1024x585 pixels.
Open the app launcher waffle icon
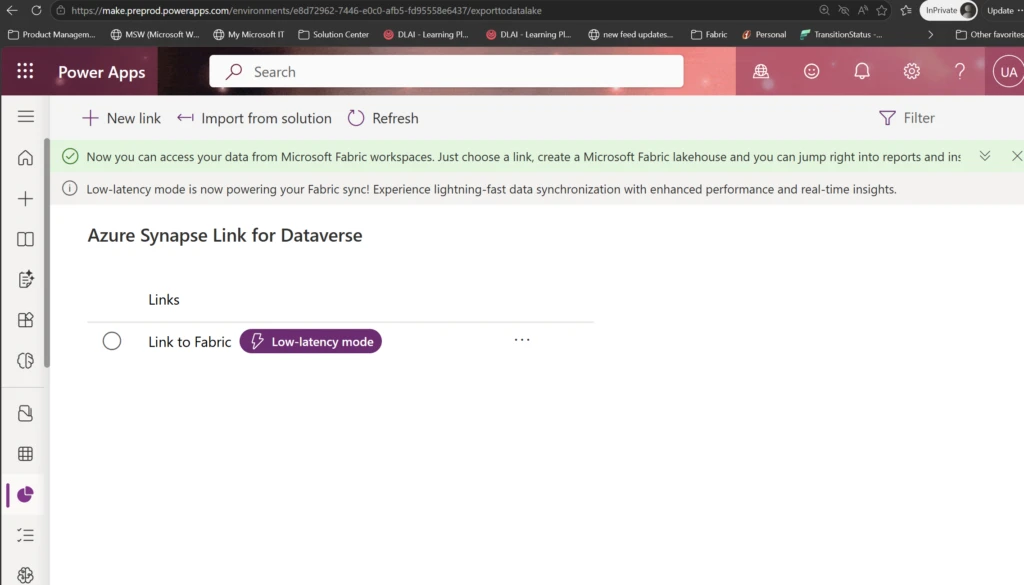pyautogui.click(x=25, y=71)
